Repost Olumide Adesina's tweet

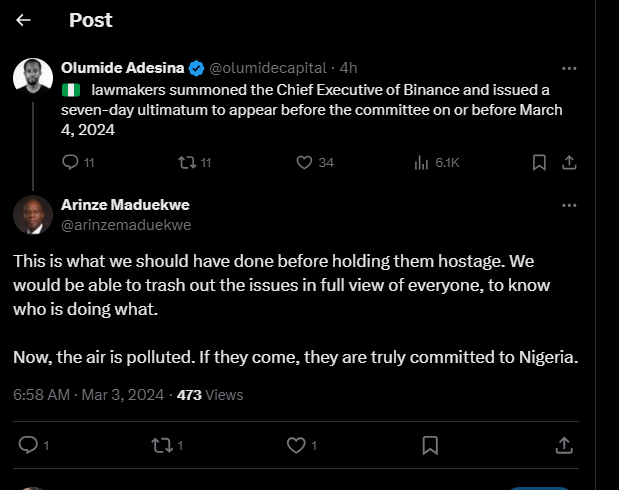pyautogui.click(x=186, y=162)
